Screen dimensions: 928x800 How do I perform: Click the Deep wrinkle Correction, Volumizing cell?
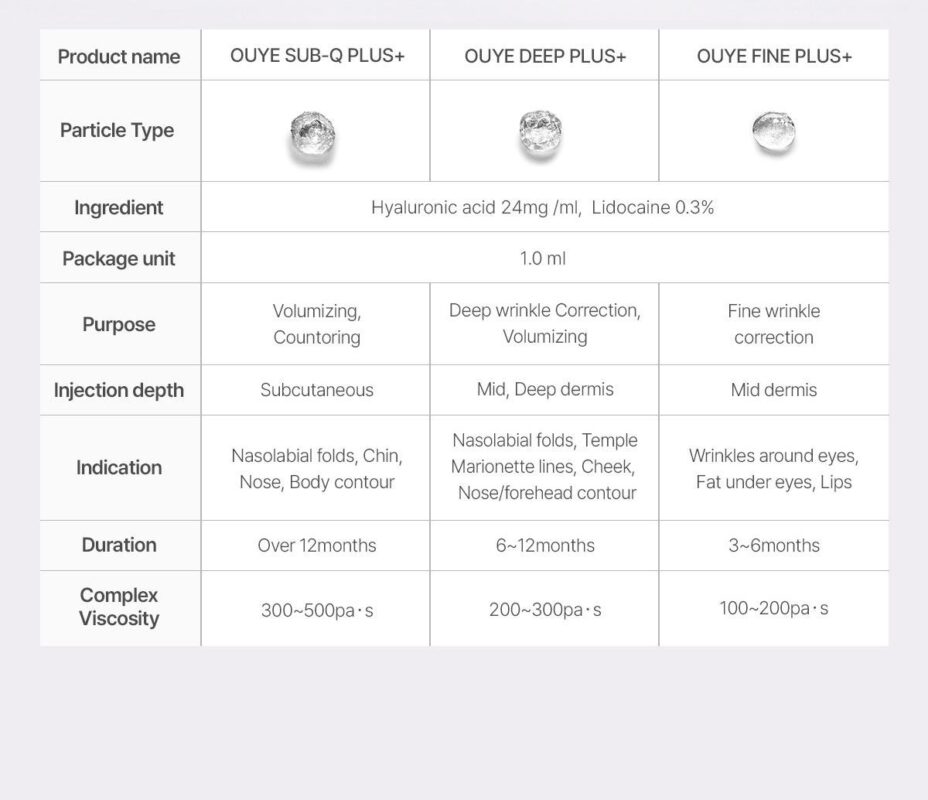[x=545, y=323]
